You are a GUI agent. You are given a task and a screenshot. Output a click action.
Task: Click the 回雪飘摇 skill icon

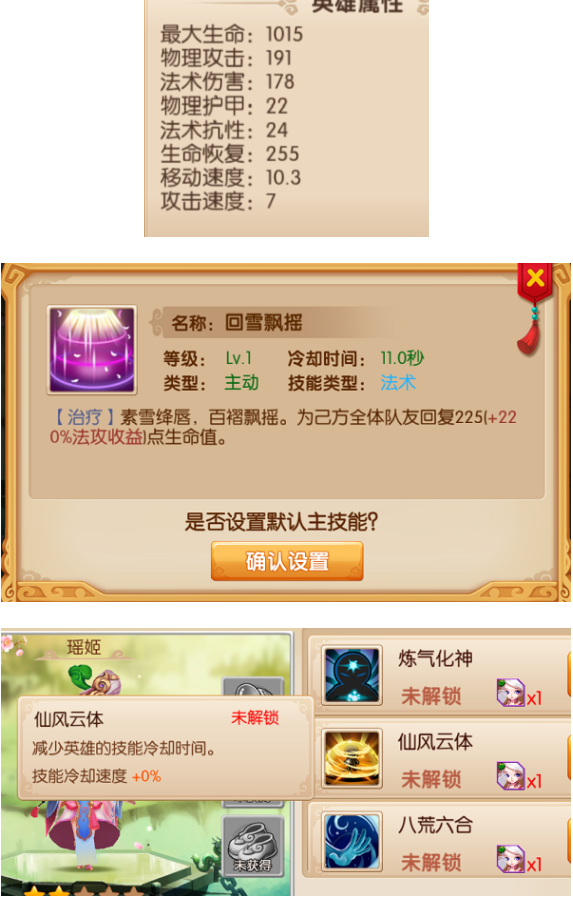click(x=92, y=350)
